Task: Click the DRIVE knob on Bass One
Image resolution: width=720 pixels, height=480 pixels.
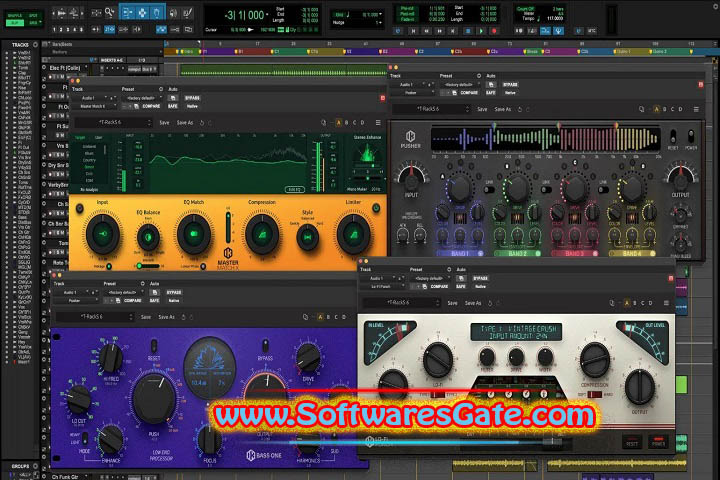Action: [x=308, y=358]
